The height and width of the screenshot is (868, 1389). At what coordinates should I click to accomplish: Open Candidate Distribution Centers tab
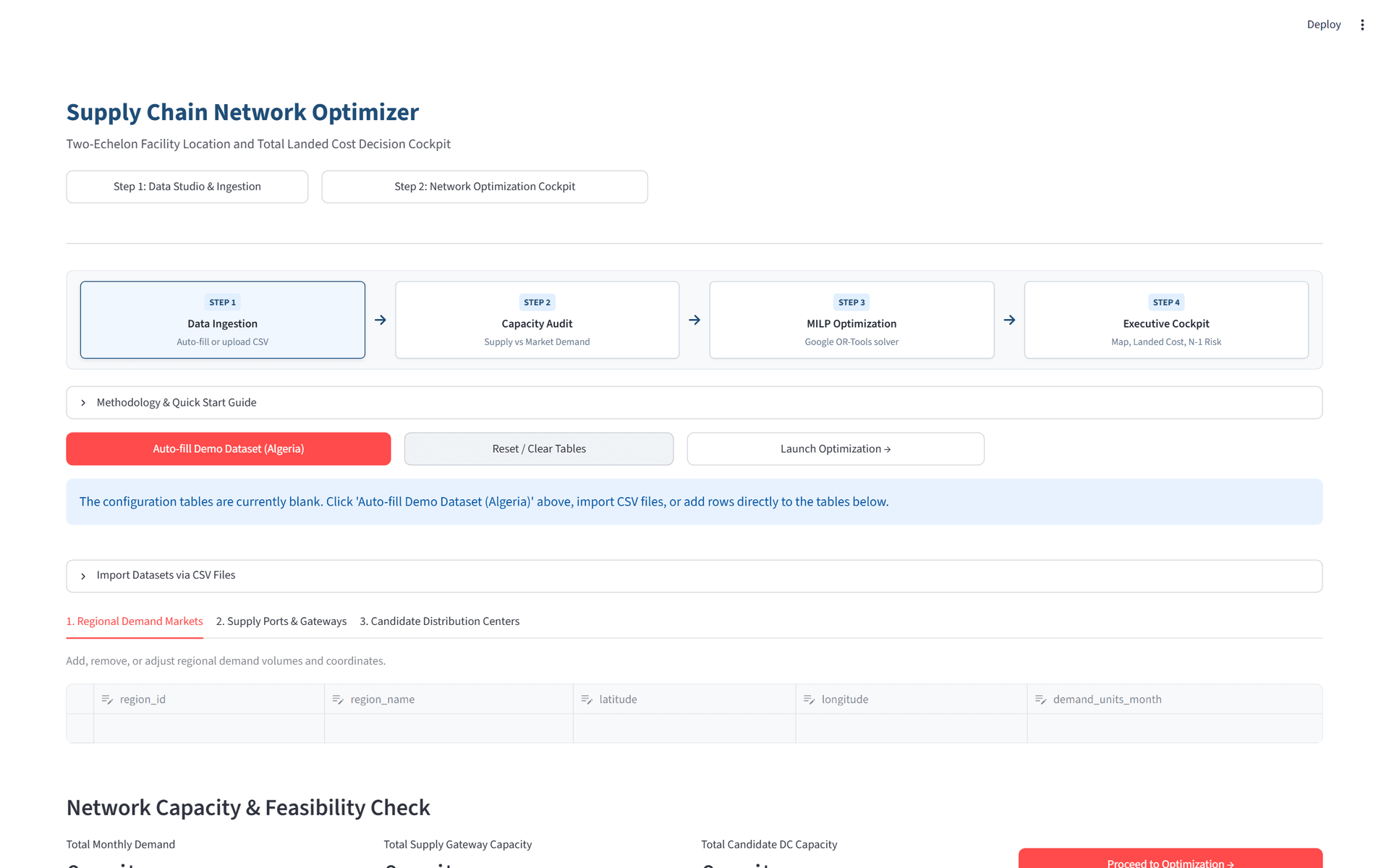[x=440, y=621]
